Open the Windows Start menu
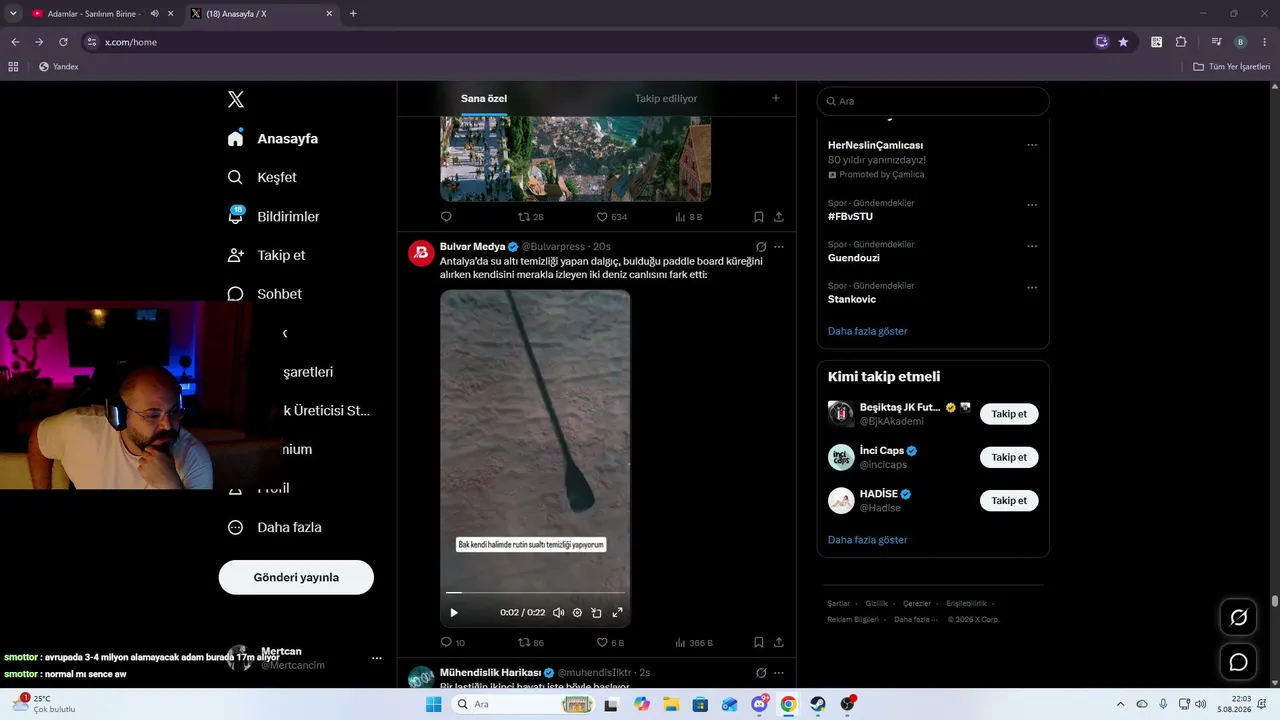This screenshot has height=720, width=1280. point(434,704)
